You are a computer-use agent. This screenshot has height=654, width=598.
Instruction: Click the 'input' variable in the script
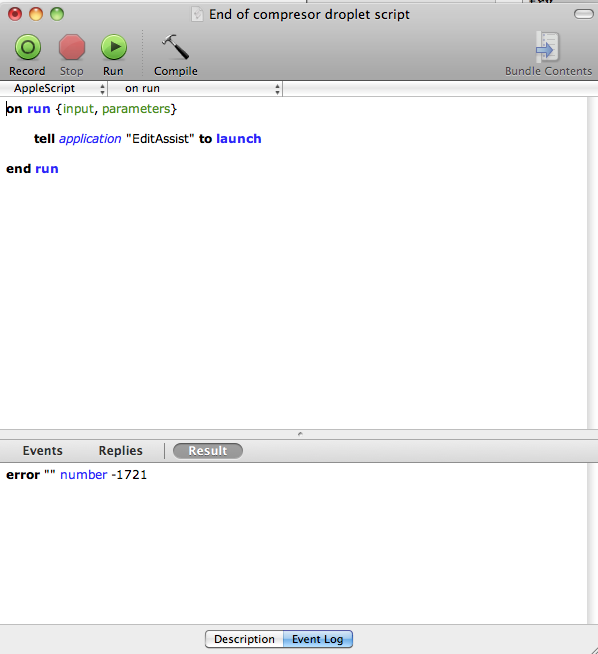78,109
